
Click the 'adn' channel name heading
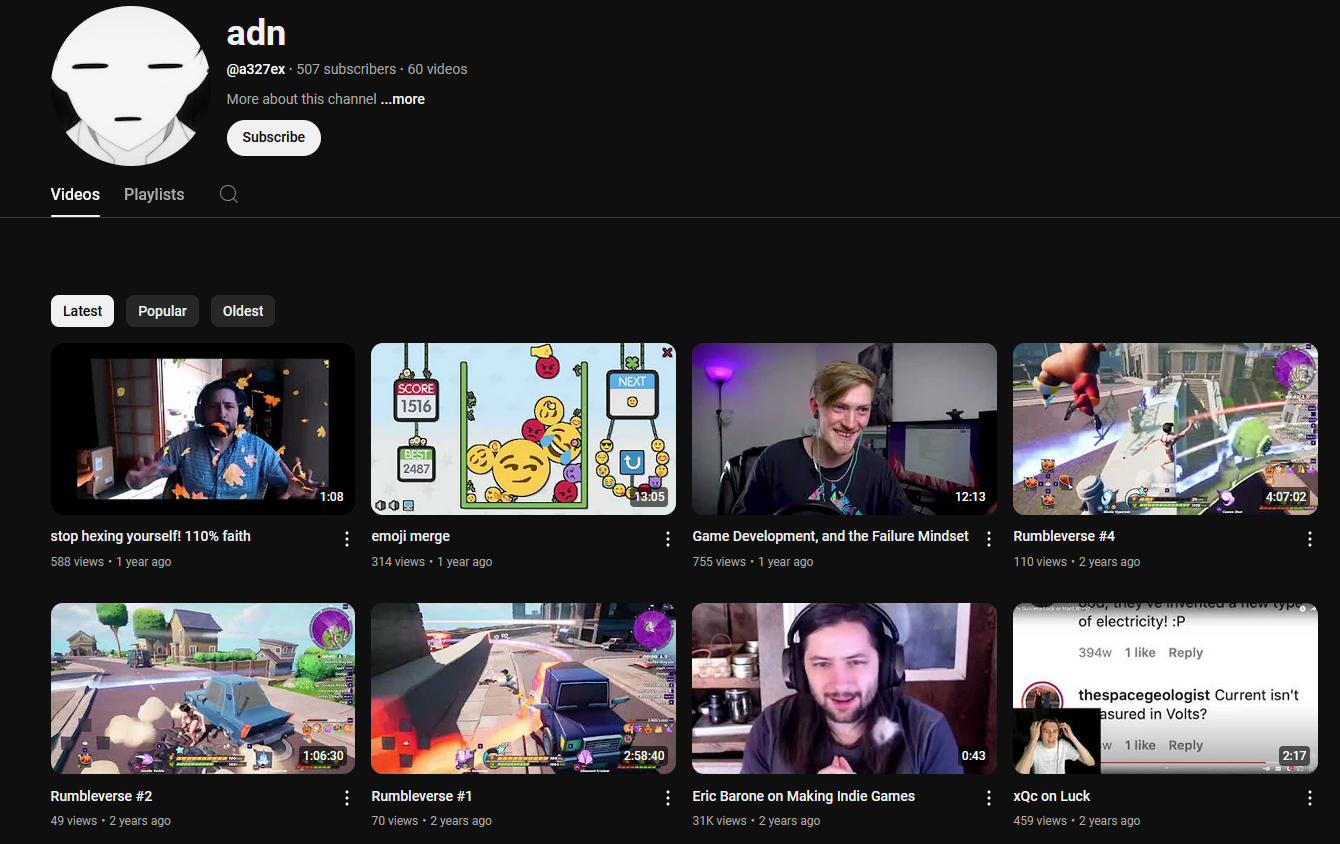coord(256,33)
